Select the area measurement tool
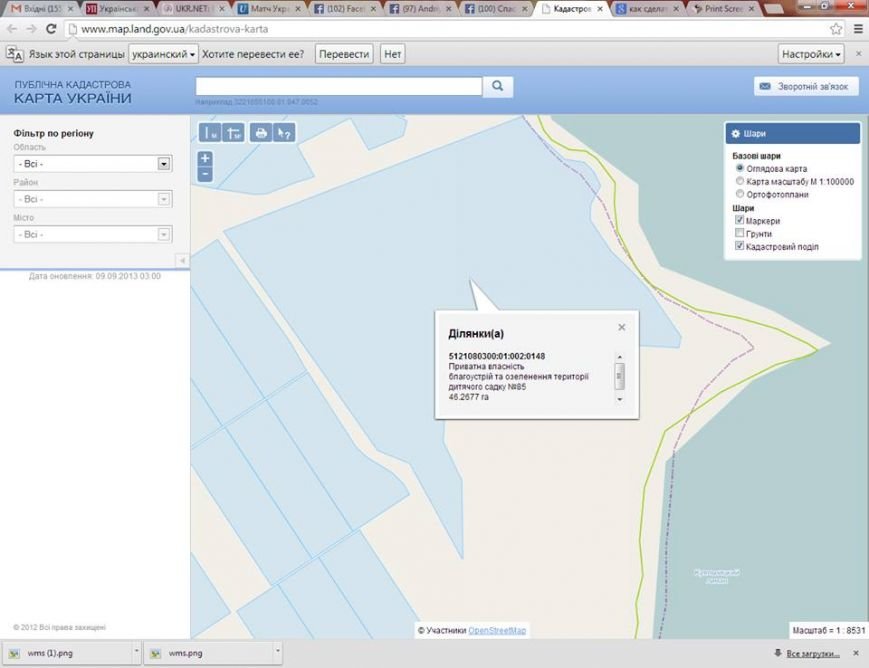869x668 pixels. 234,132
